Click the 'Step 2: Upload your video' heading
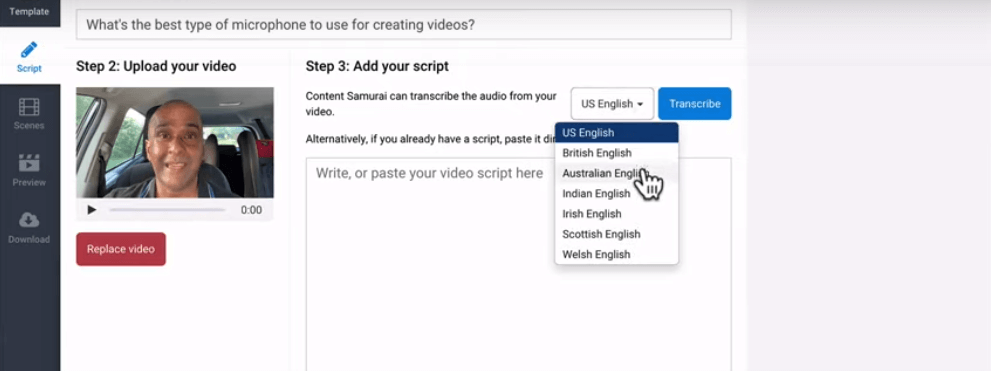This screenshot has height=371, width=991. click(x=156, y=66)
